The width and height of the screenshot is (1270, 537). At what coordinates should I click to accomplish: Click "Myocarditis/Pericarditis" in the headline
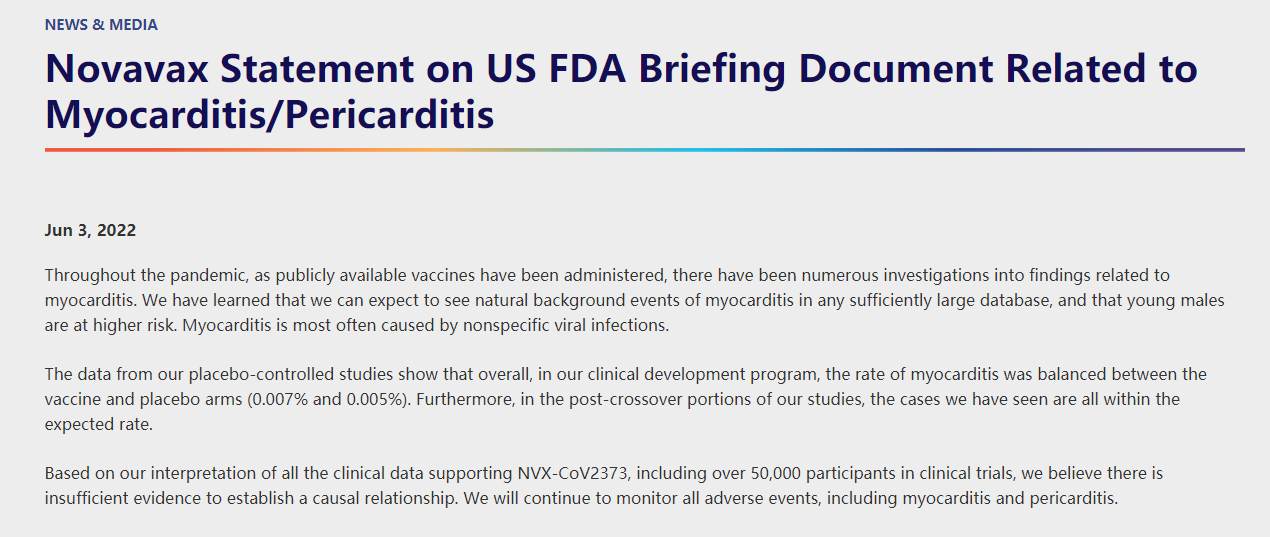270,115
